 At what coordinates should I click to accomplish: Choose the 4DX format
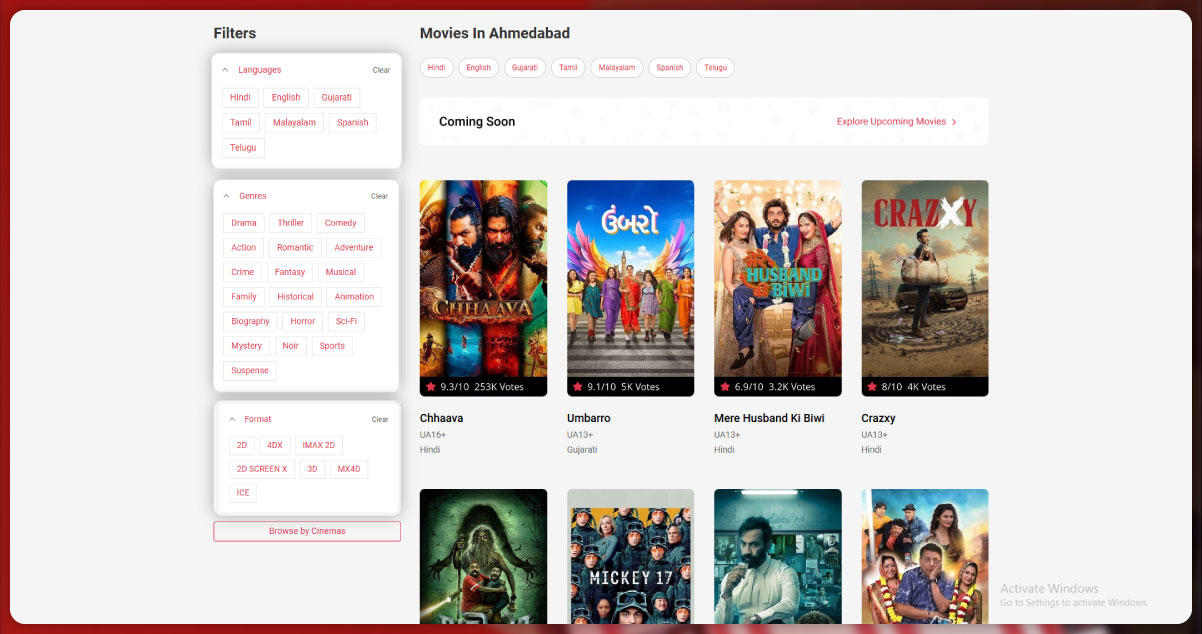pyautogui.click(x=275, y=445)
